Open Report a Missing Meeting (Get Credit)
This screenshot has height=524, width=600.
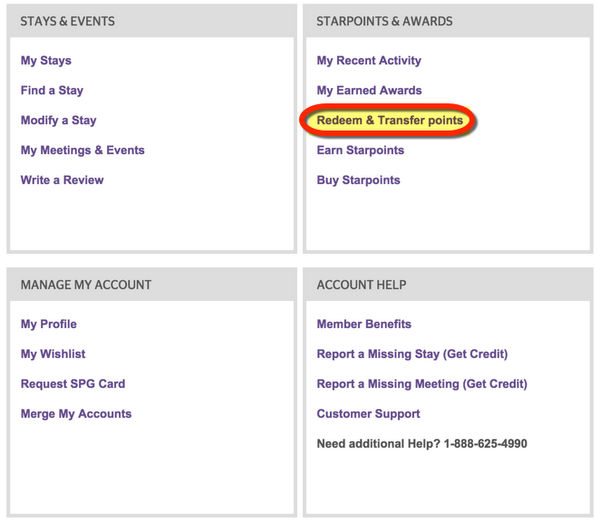[x=422, y=384]
